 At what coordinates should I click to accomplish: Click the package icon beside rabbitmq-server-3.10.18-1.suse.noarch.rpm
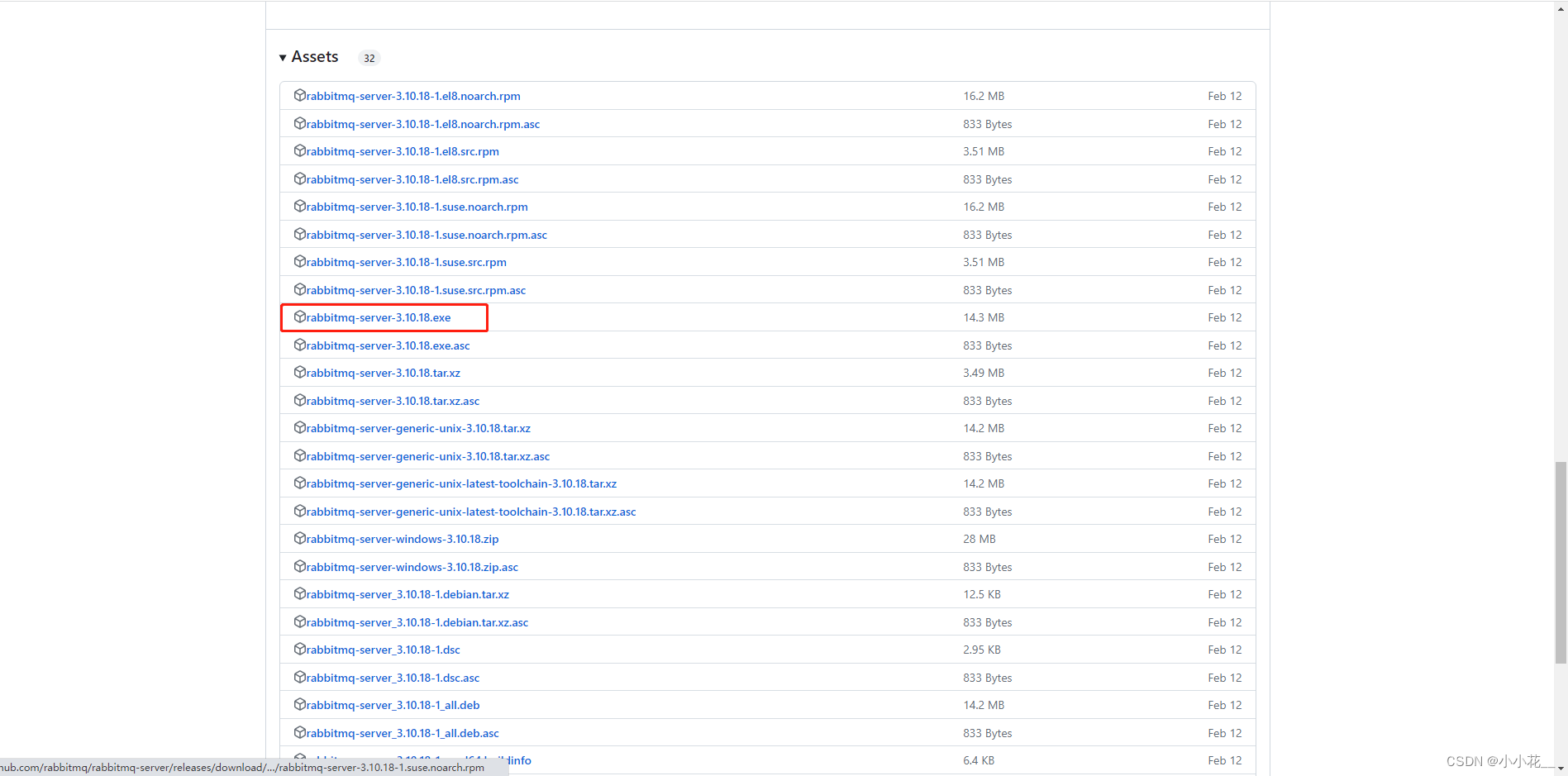[300, 207]
